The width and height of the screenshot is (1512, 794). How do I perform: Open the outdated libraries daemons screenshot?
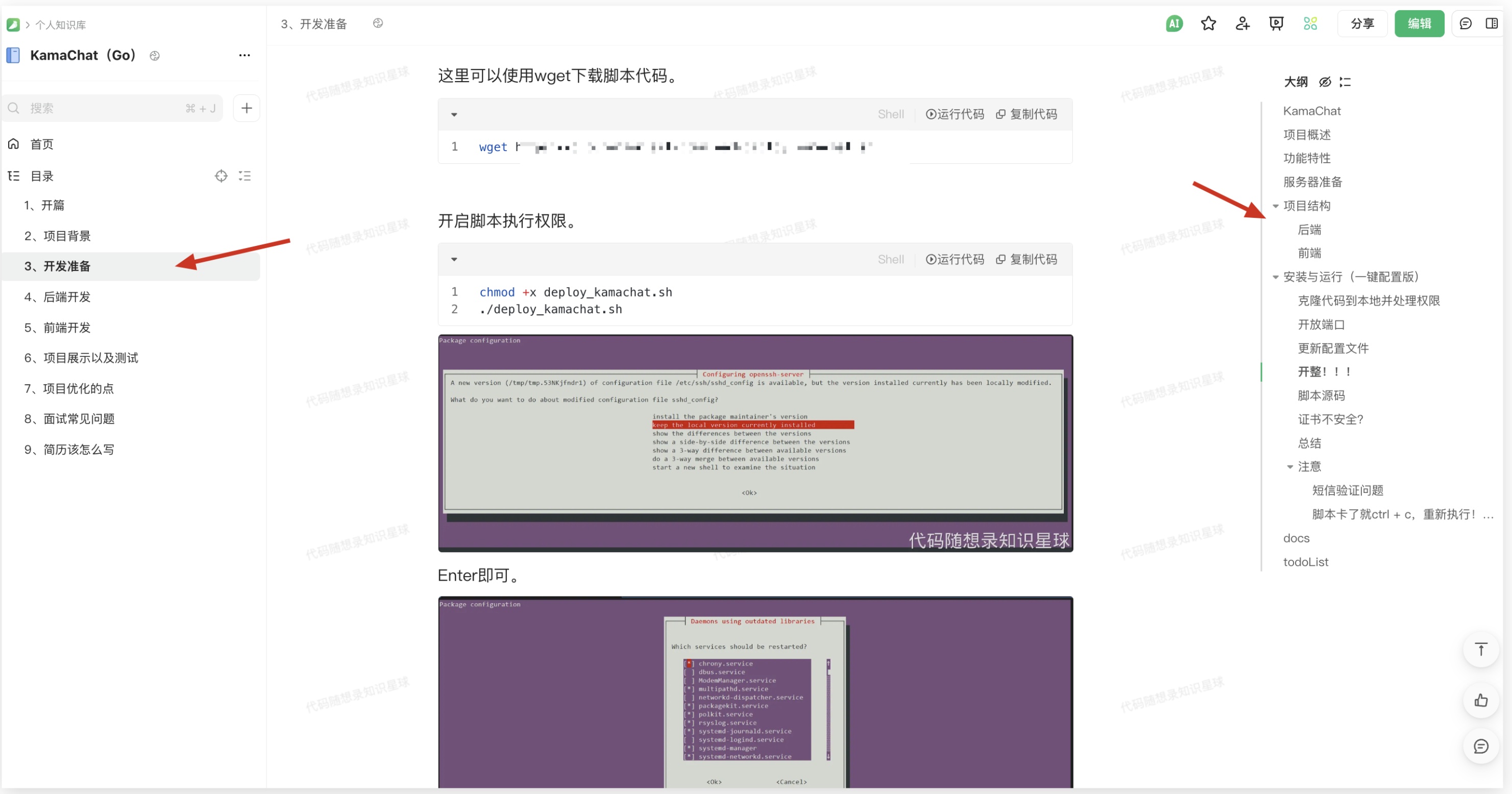click(755, 692)
